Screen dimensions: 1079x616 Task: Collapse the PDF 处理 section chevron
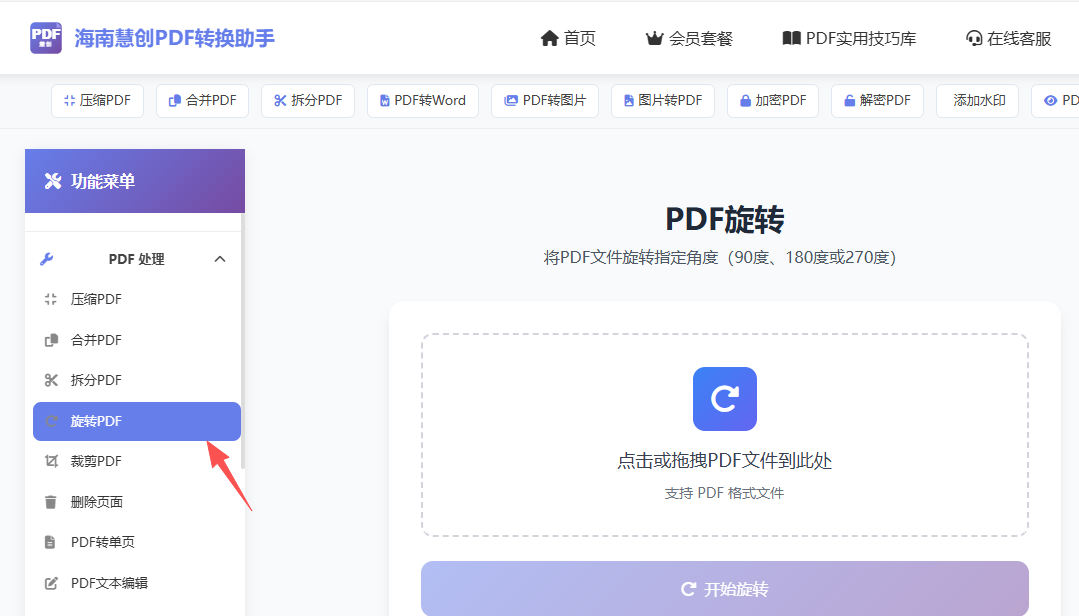[x=220, y=259]
